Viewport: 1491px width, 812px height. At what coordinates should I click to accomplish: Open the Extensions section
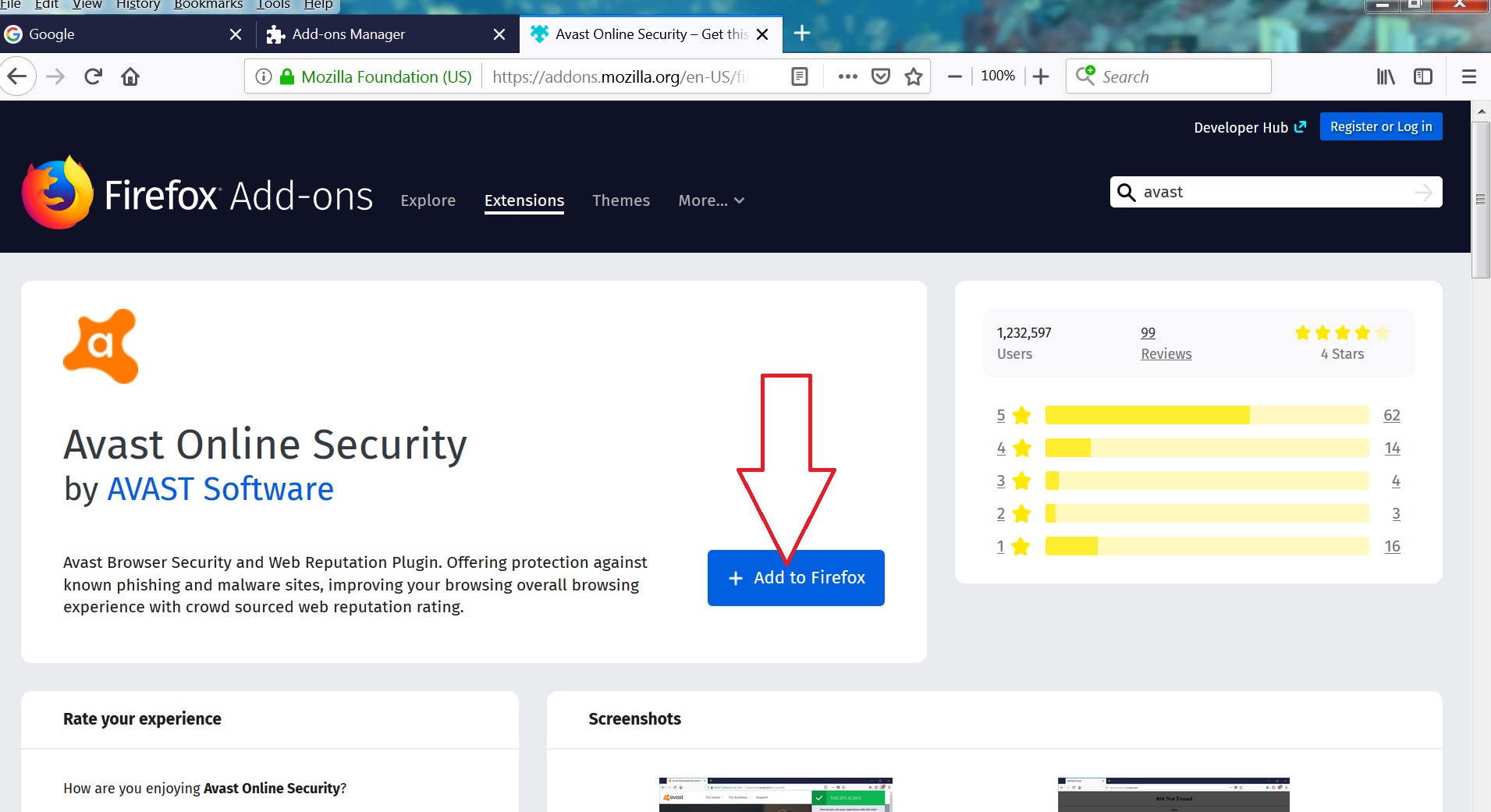point(524,200)
